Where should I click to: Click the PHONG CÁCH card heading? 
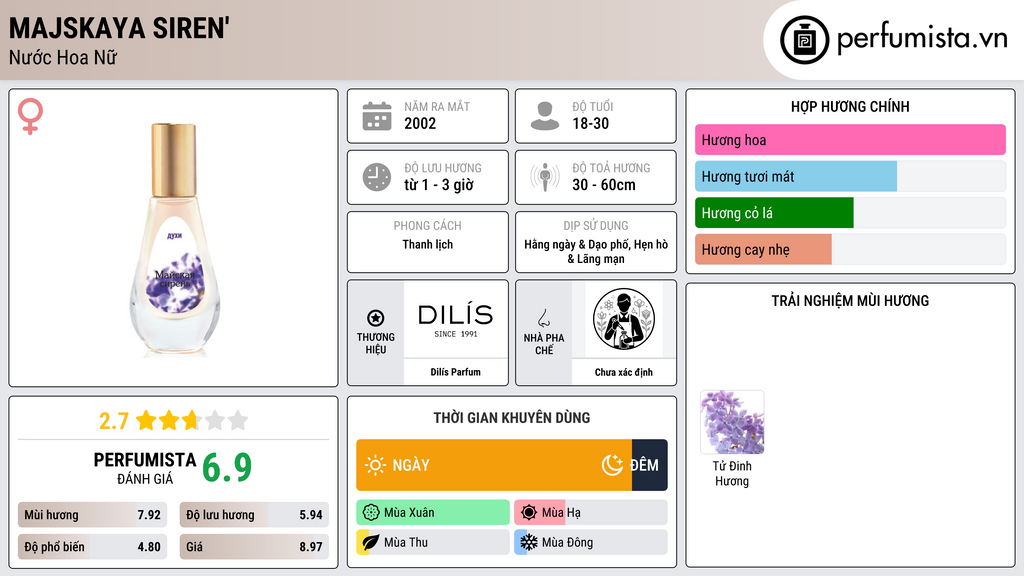(x=428, y=226)
